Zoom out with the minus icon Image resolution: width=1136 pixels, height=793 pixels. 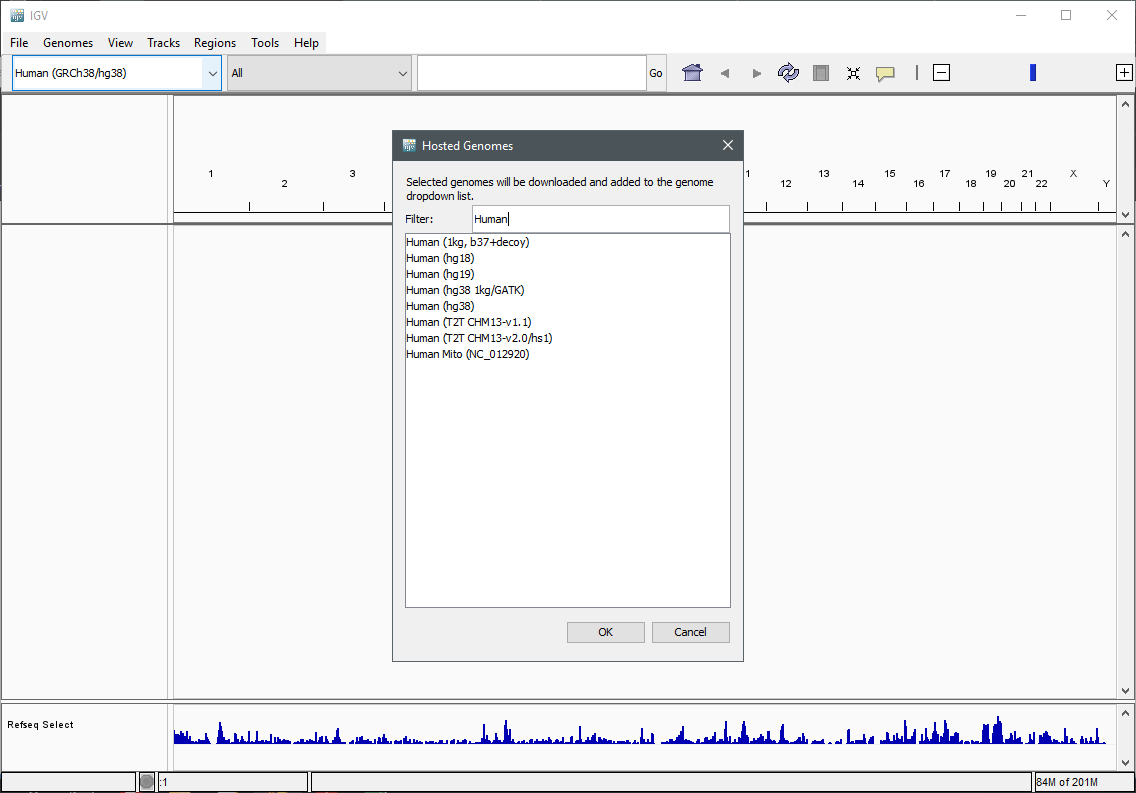click(941, 73)
